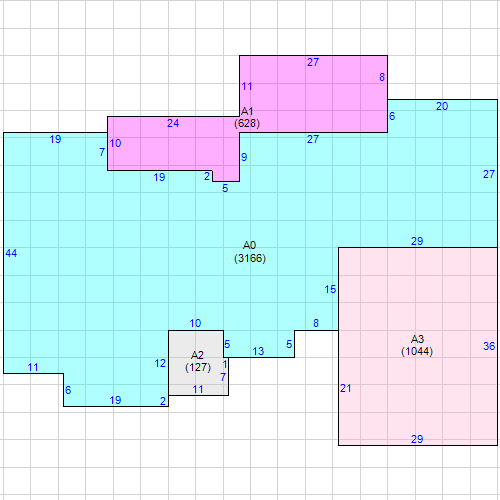Click the 8 dimension on A1's right edge
Screen dimensions: 500x500
pyautogui.click(x=382, y=77)
